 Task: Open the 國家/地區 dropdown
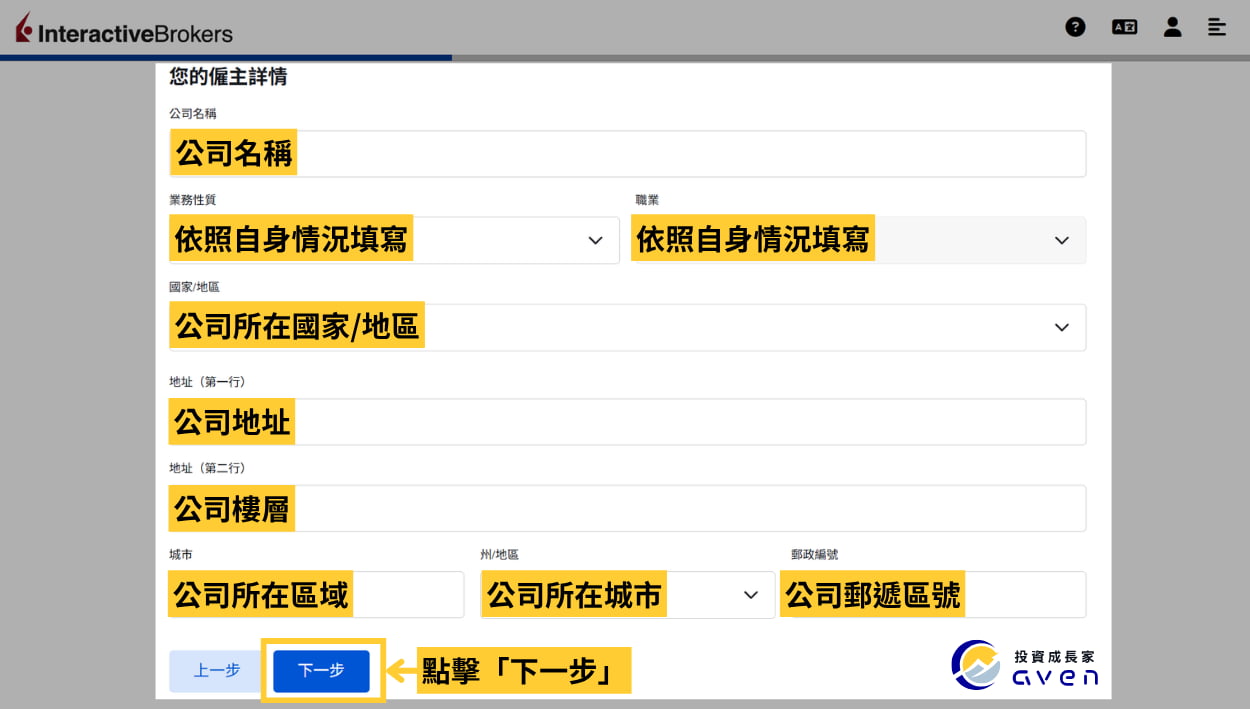[x=627, y=327]
